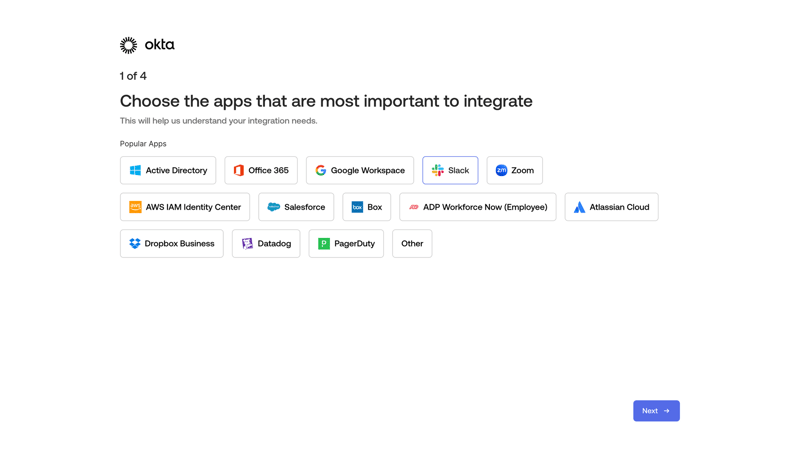The width and height of the screenshot is (800, 470).
Task: Deselect the highlighted Slack app chip
Action: 450,170
